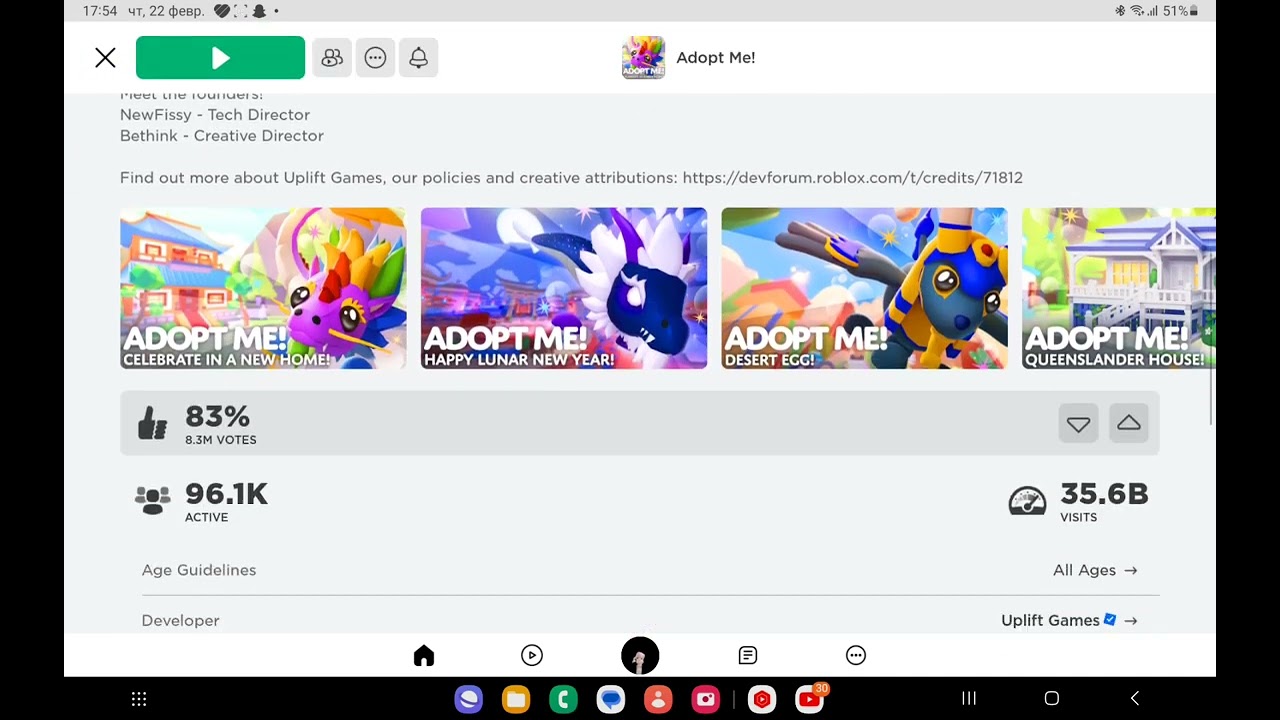
Task: Tap the verified badge beside Uplift Games
Action: [x=1110, y=620]
